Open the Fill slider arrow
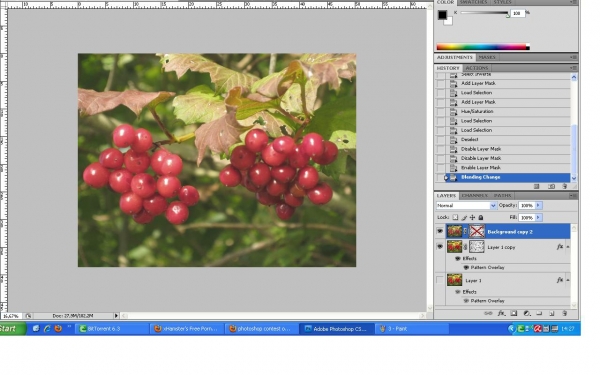This screenshot has height=375, width=600. (538, 217)
